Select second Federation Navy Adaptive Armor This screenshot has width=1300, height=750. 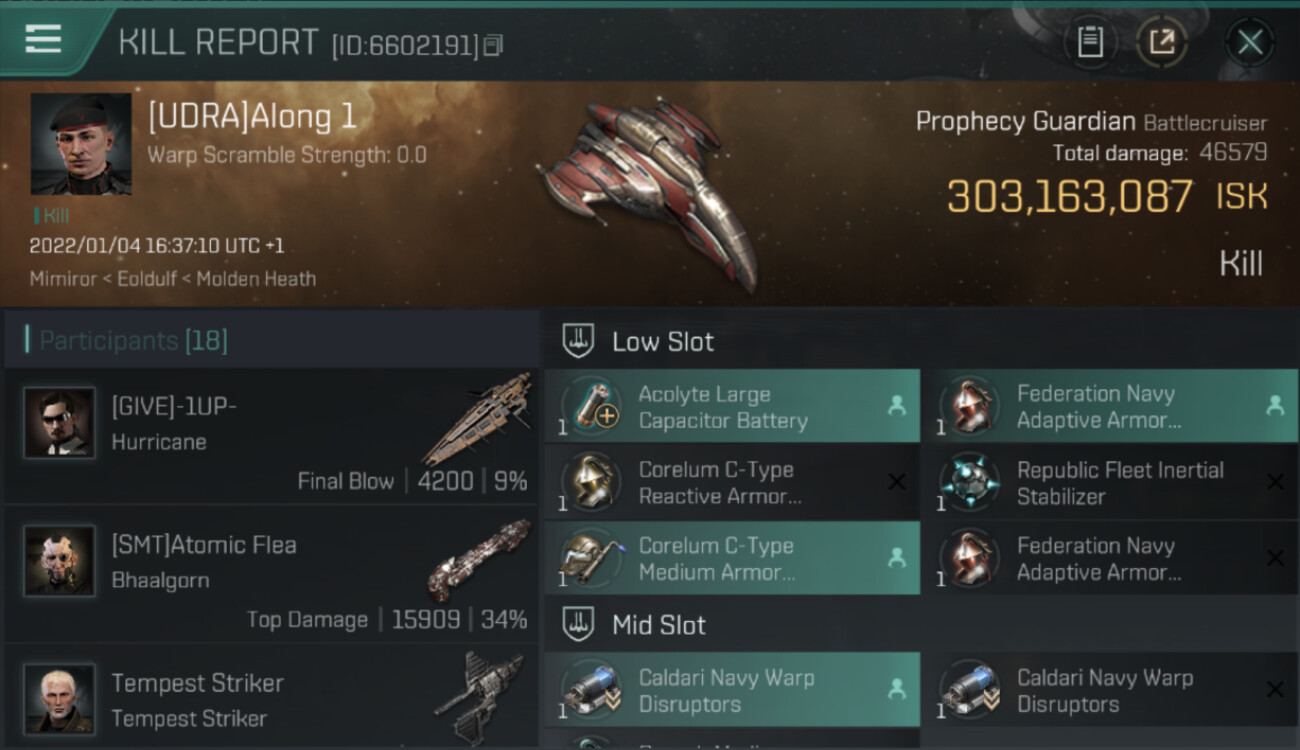[1110, 559]
